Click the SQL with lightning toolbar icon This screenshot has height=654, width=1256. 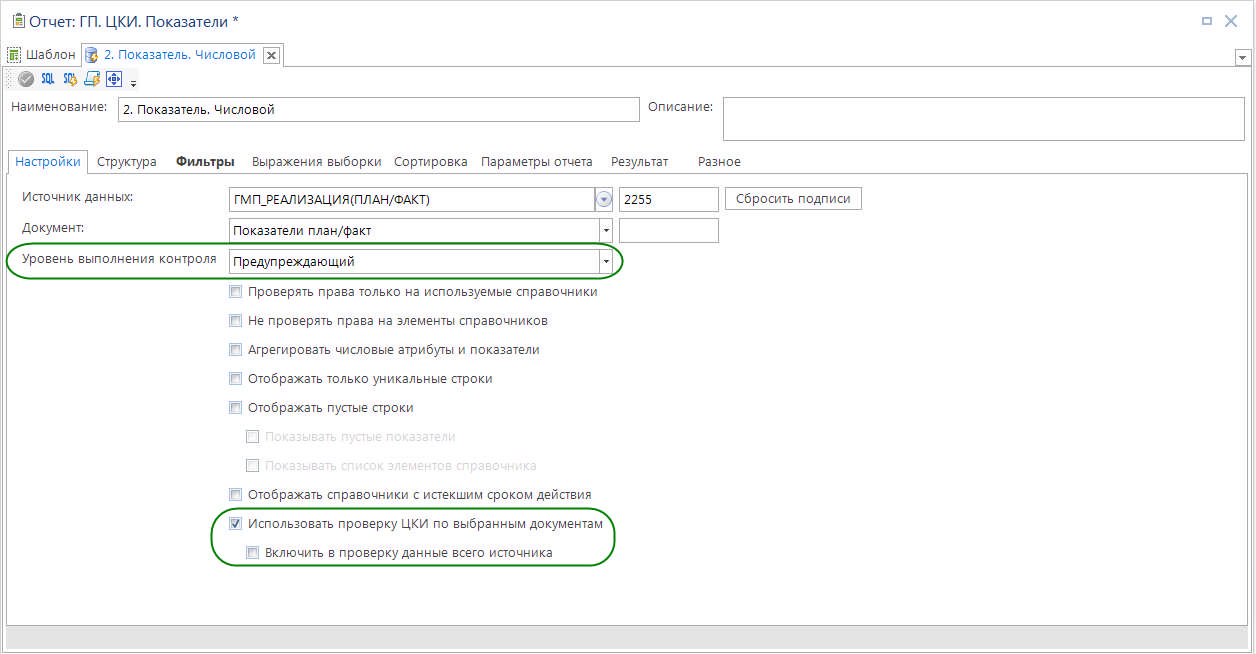tap(70, 79)
